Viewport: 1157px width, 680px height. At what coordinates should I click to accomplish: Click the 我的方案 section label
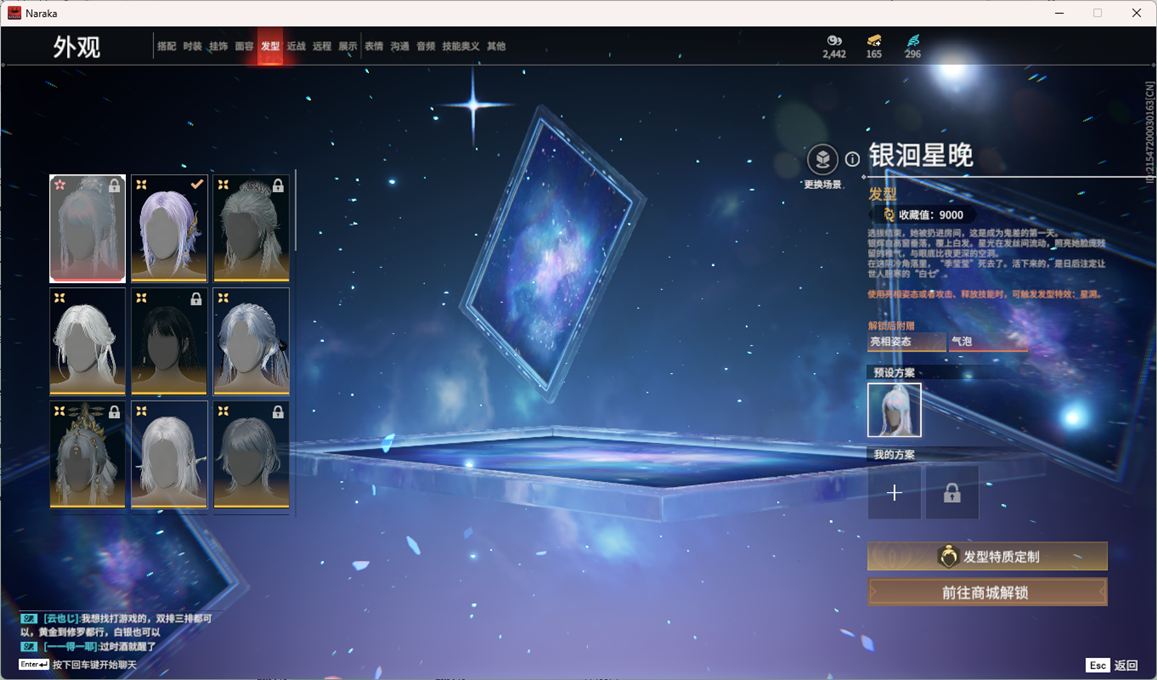(x=894, y=454)
